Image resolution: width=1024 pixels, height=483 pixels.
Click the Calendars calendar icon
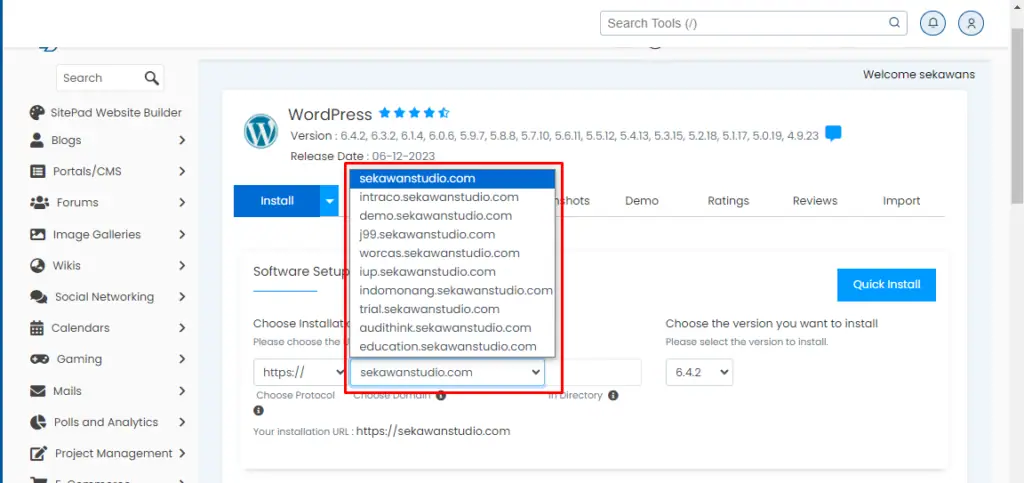pos(37,328)
